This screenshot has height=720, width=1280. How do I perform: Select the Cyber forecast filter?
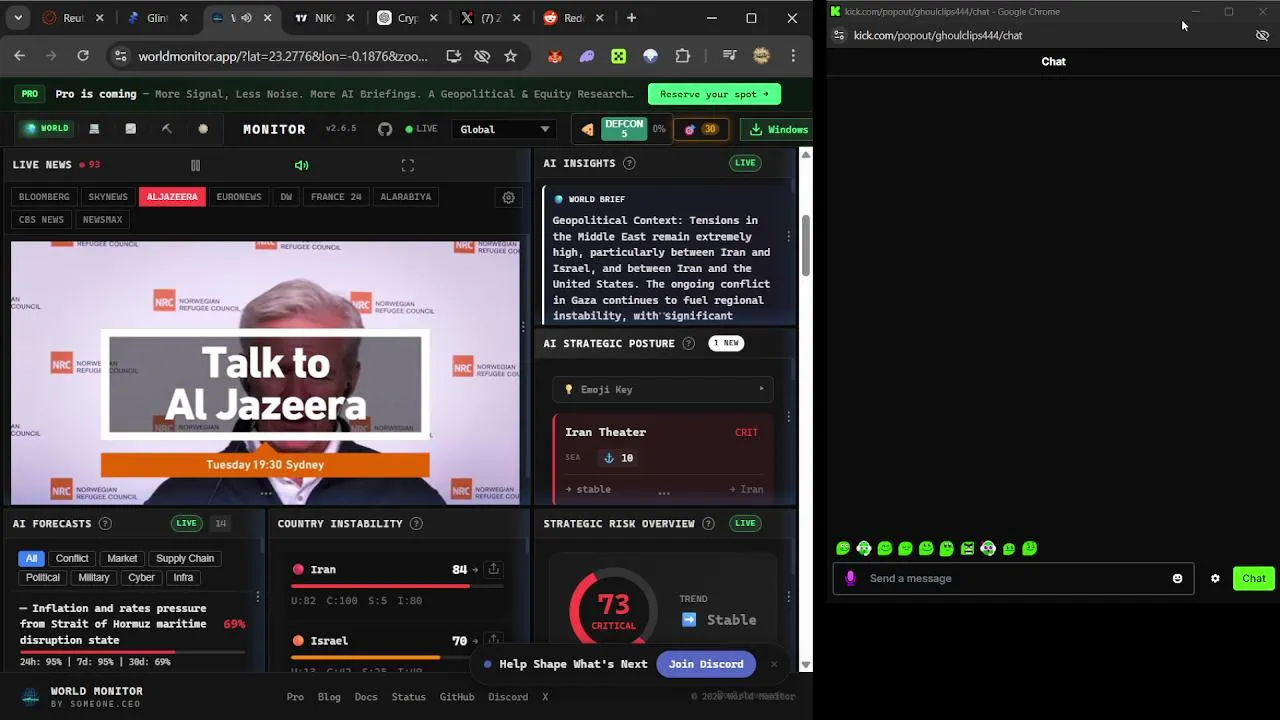point(141,578)
